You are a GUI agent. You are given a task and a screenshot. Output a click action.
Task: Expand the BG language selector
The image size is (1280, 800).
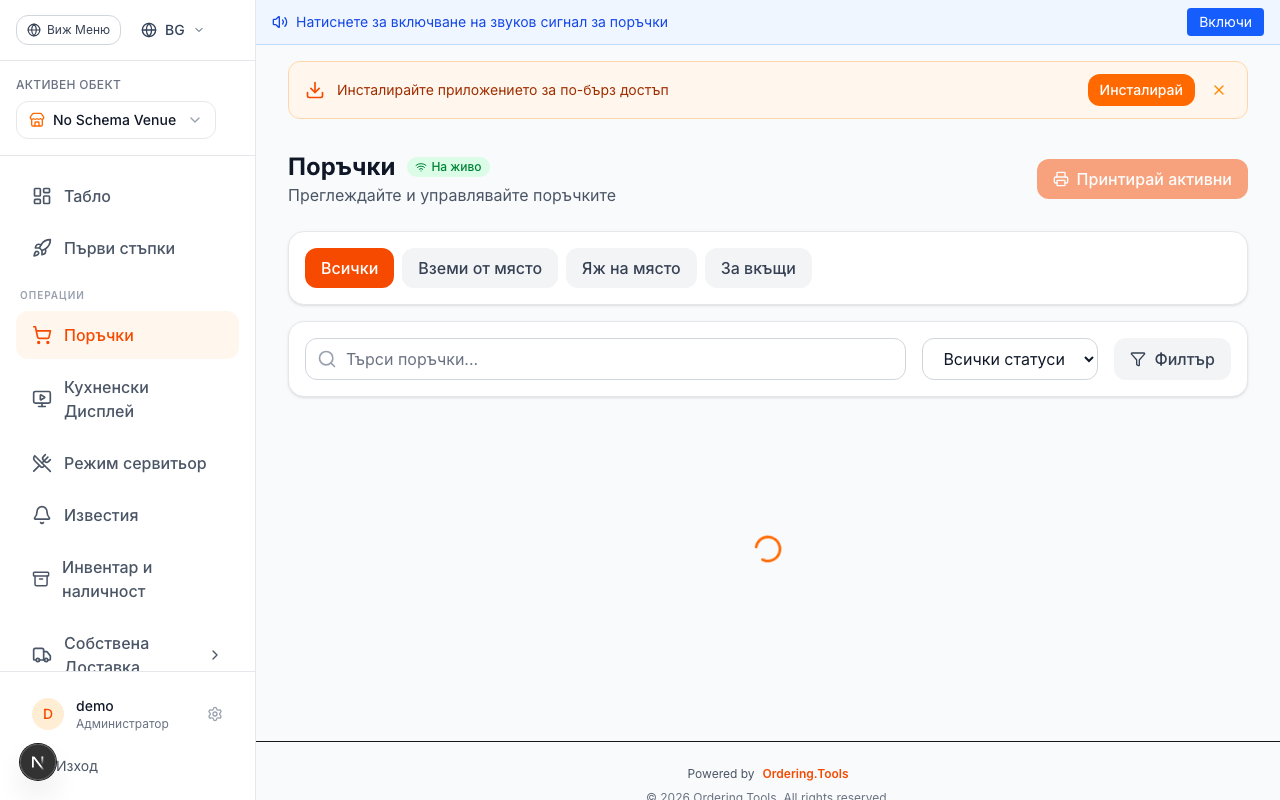(x=171, y=30)
